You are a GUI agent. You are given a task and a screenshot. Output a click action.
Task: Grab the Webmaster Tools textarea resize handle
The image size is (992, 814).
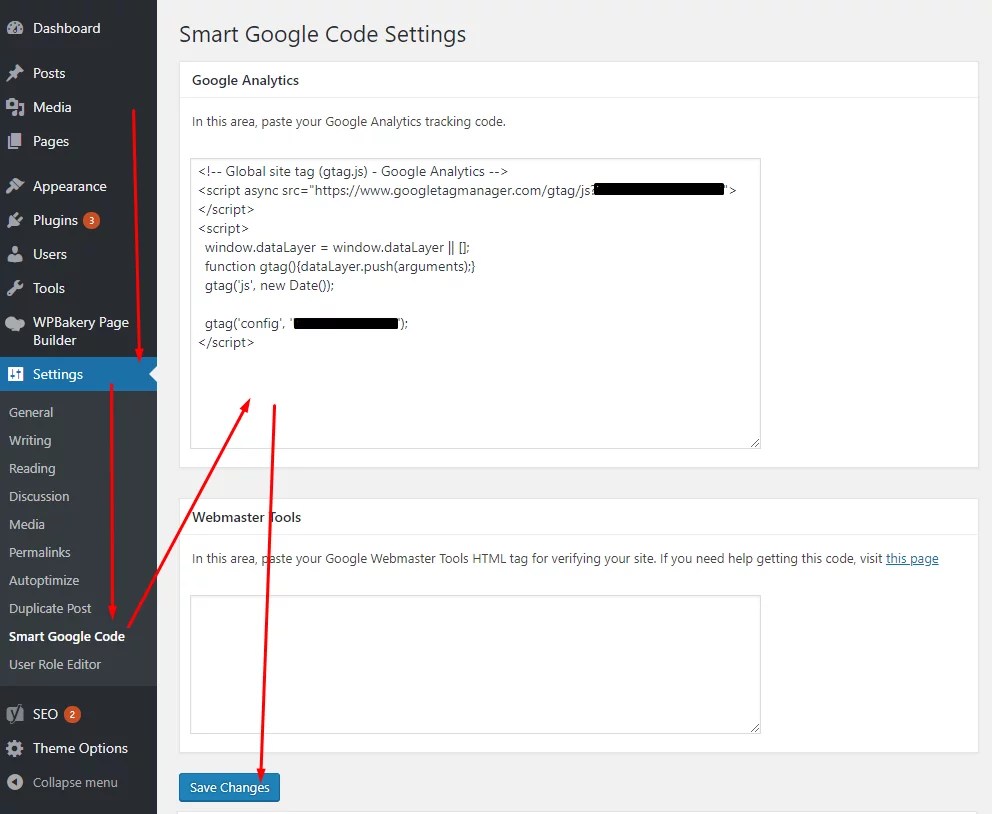click(x=755, y=728)
